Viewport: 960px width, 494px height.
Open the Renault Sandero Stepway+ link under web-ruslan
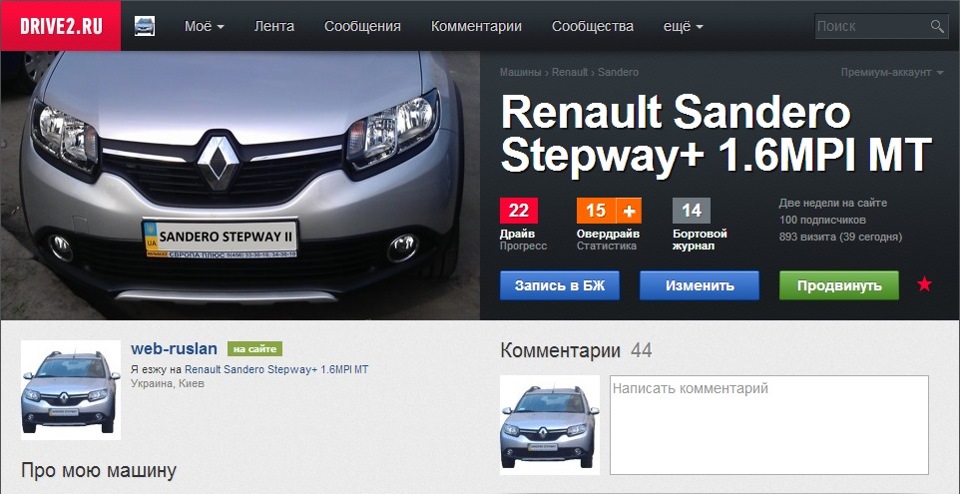tap(276, 370)
